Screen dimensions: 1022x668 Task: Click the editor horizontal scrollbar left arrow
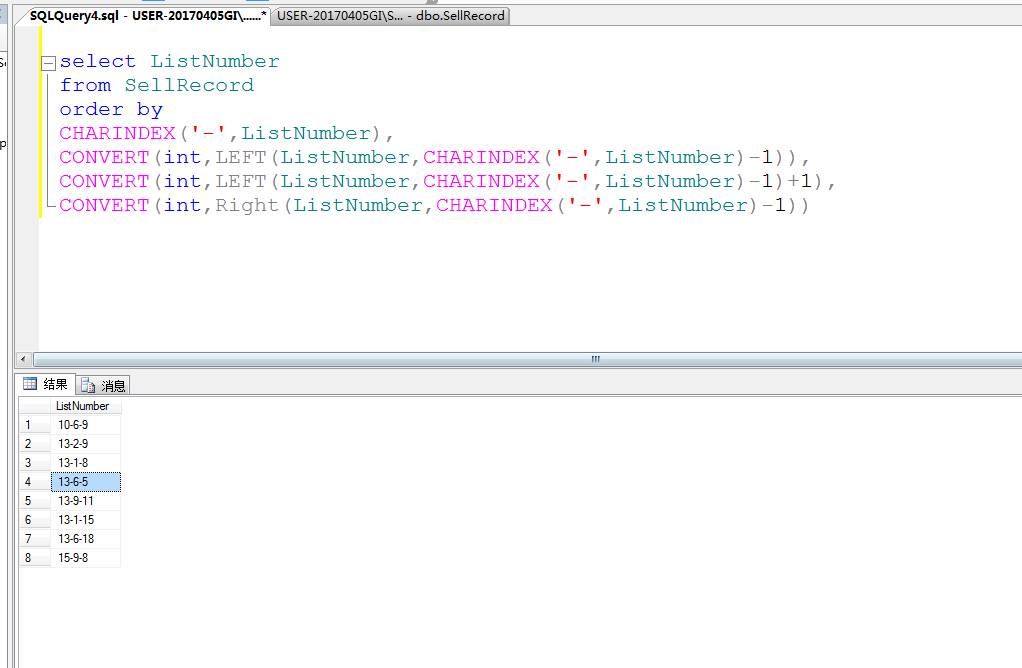click(23, 359)
